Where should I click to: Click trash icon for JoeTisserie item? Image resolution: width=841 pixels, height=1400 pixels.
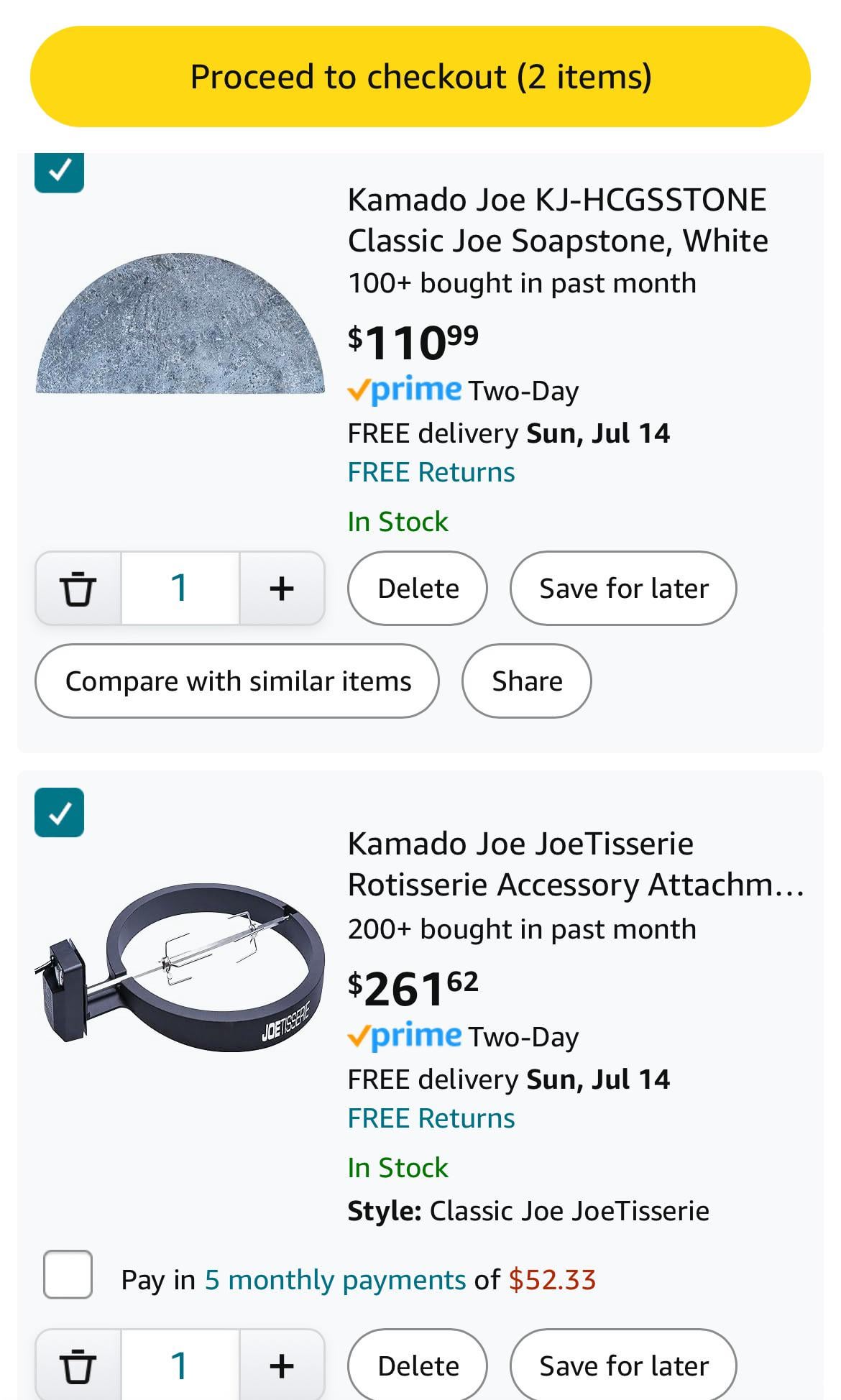coord(78,1366)
